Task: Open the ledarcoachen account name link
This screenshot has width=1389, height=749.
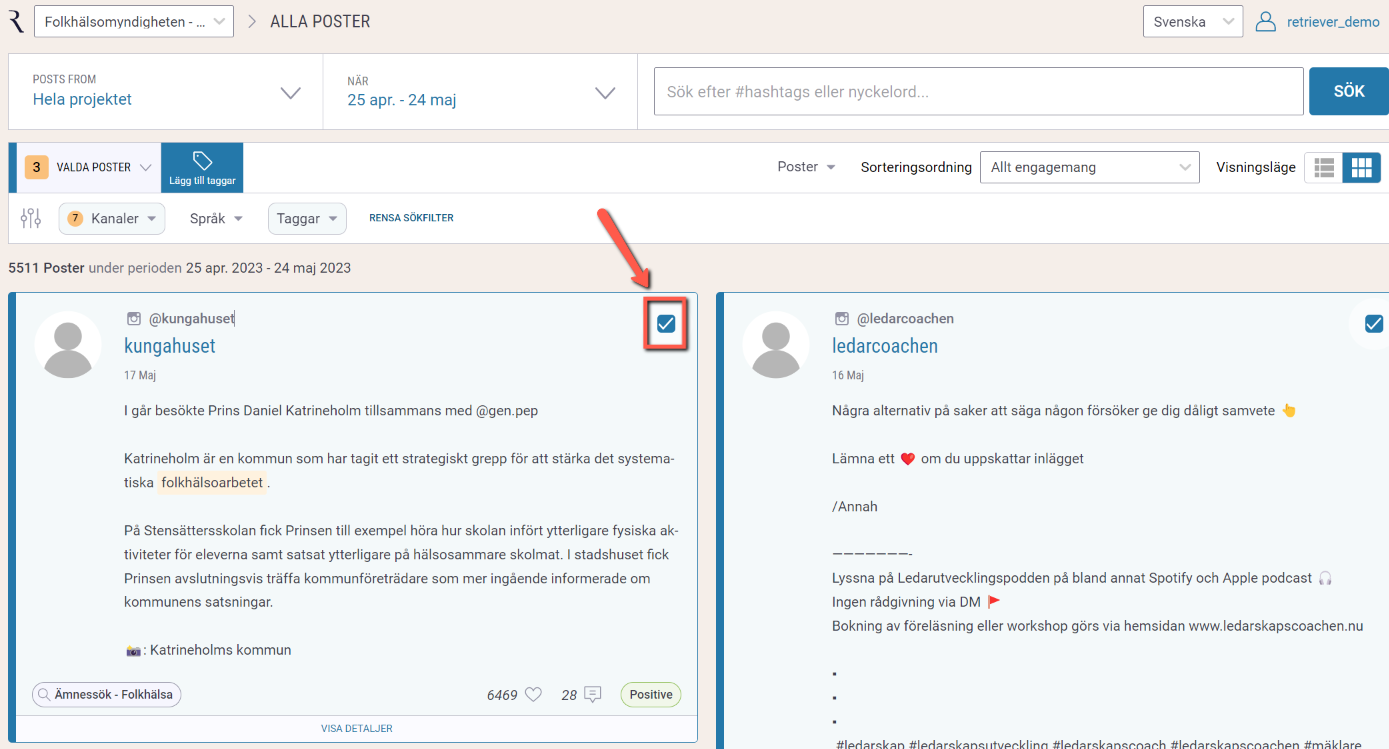Action: coord(885,346)
